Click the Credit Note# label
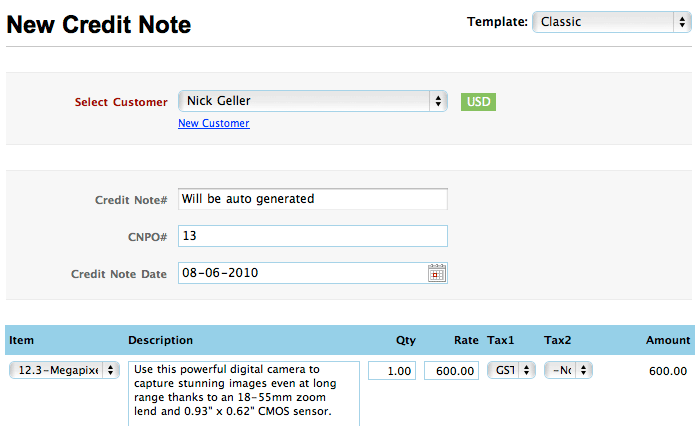 pyautogui.click(x=131, y=200)
